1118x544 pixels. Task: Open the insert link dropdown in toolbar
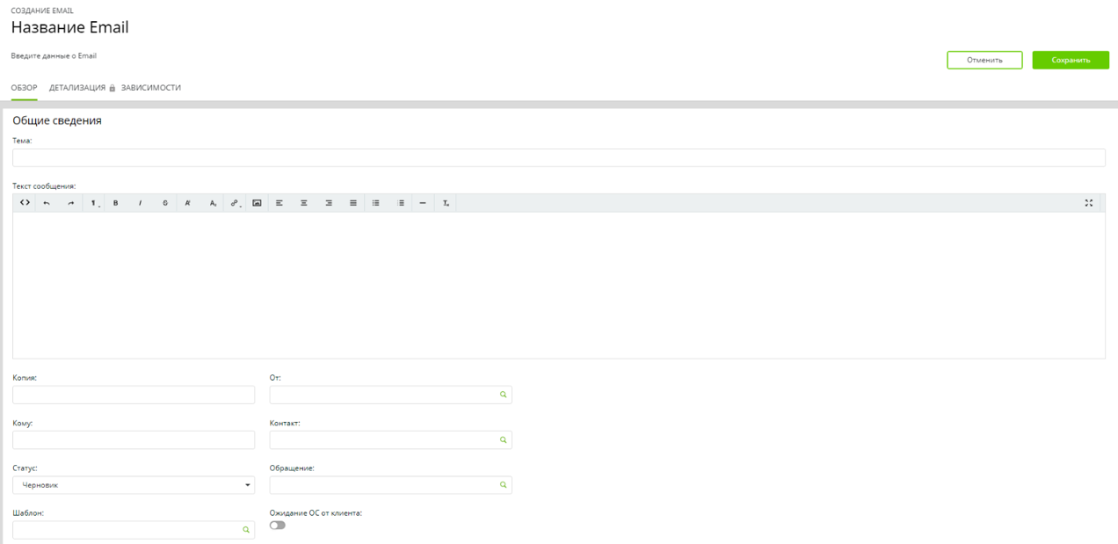235,203
